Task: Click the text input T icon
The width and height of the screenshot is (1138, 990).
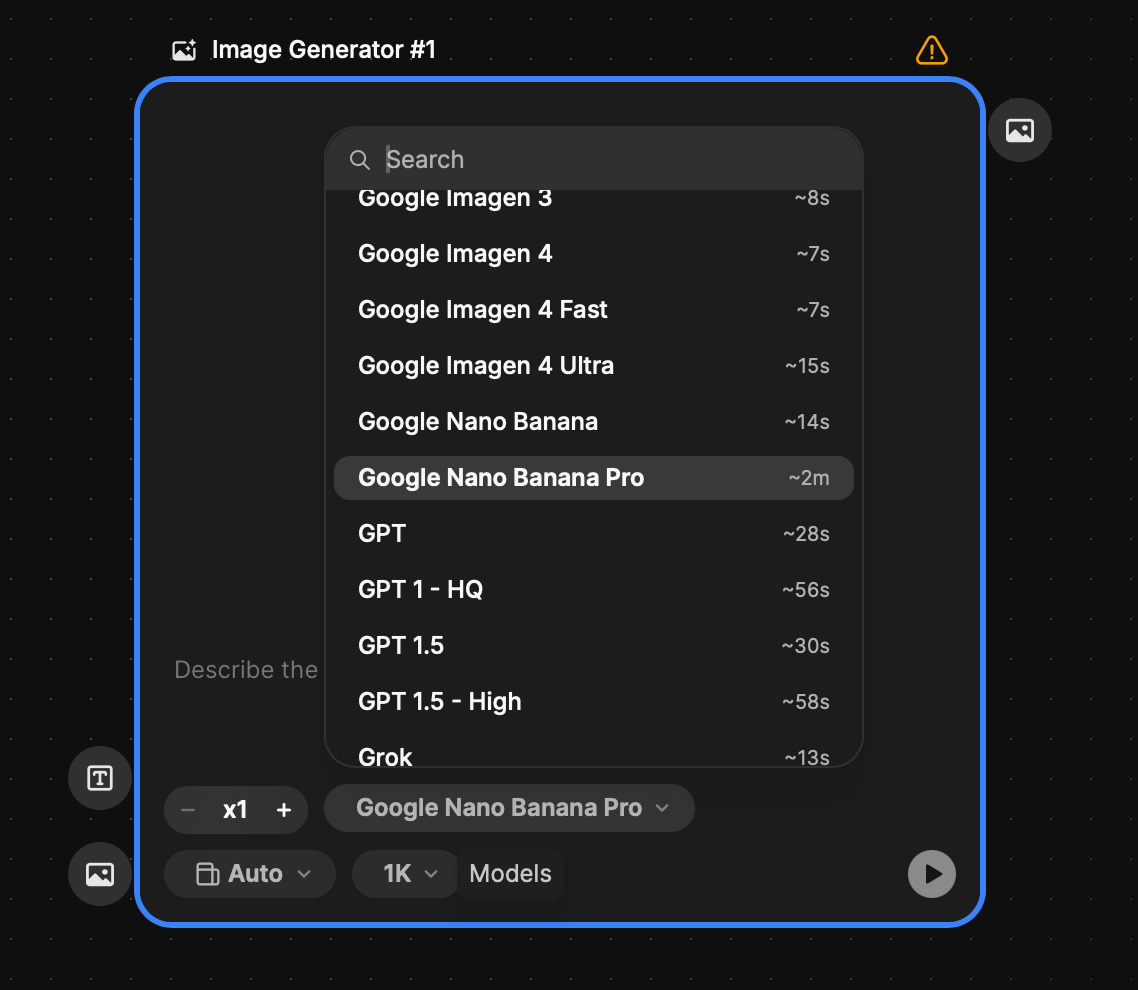Action: (x=100, y=778)
